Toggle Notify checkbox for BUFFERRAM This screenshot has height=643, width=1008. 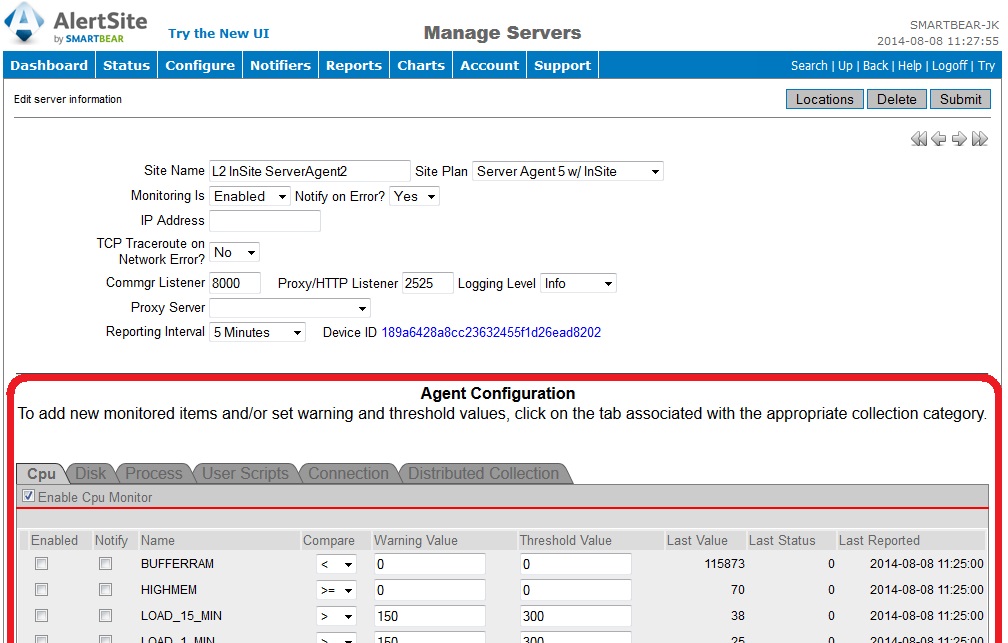(105, 564)
